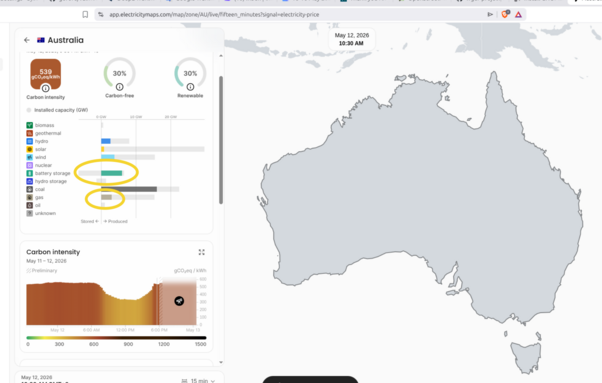This screenshot has width=602, height=383.
Task: Click the teal battery storage bar
Action: [112, 173]
